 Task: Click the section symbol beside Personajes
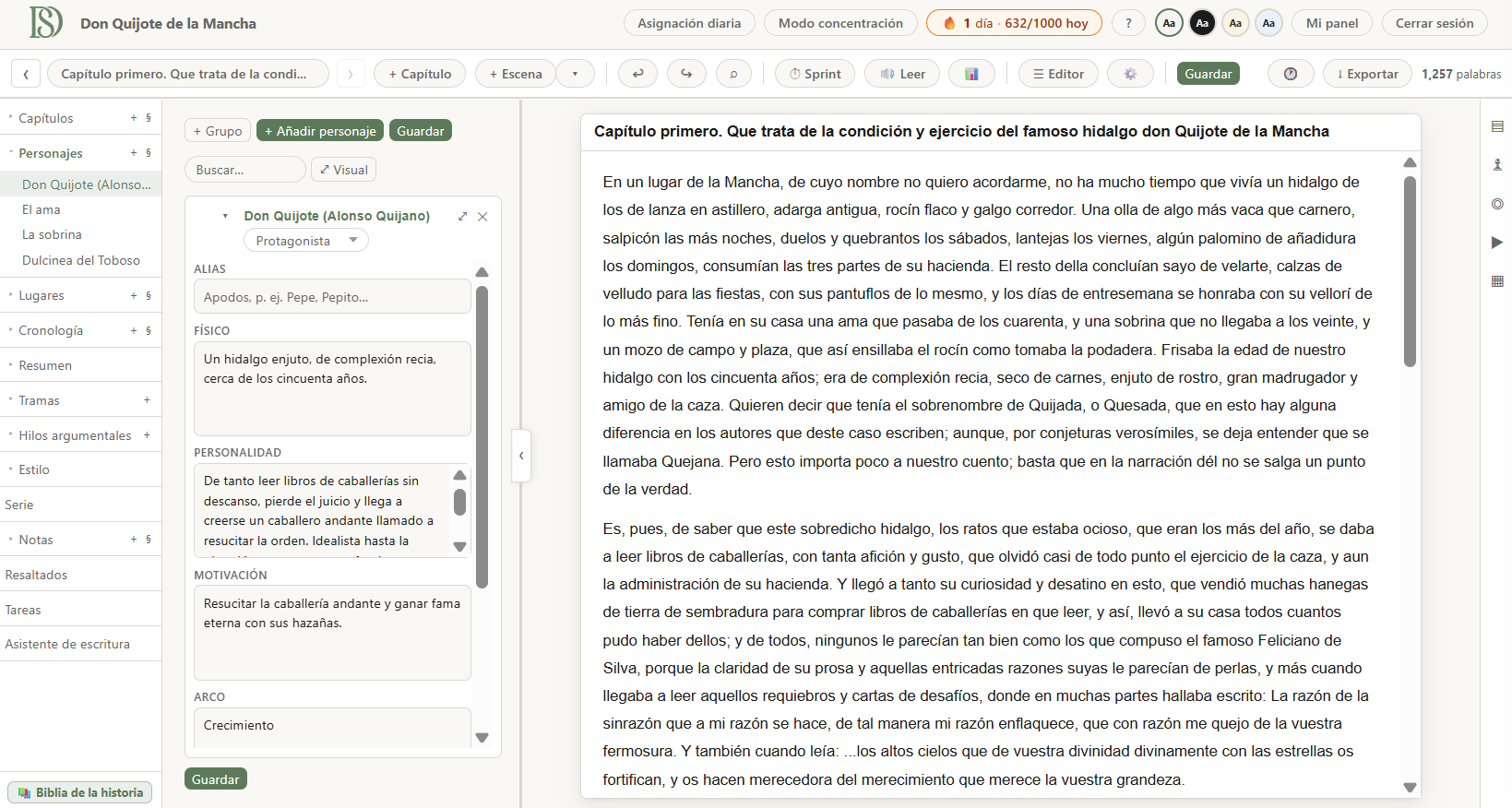(149, 153)
